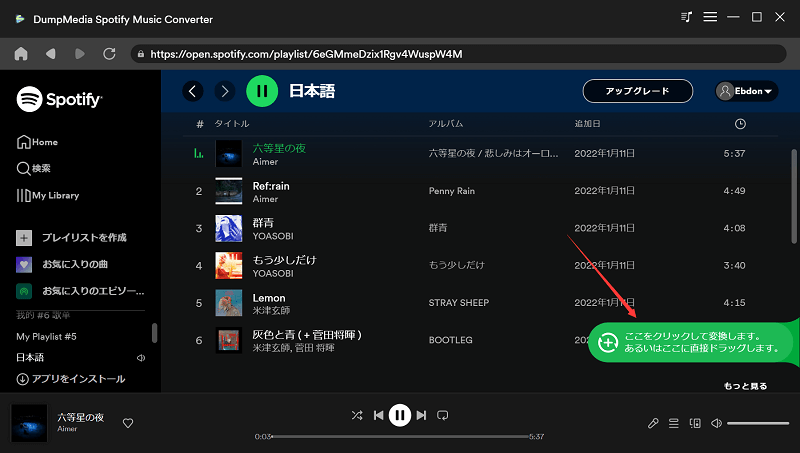Open the STRAY SHEEP album link

[x=459, y=303]
